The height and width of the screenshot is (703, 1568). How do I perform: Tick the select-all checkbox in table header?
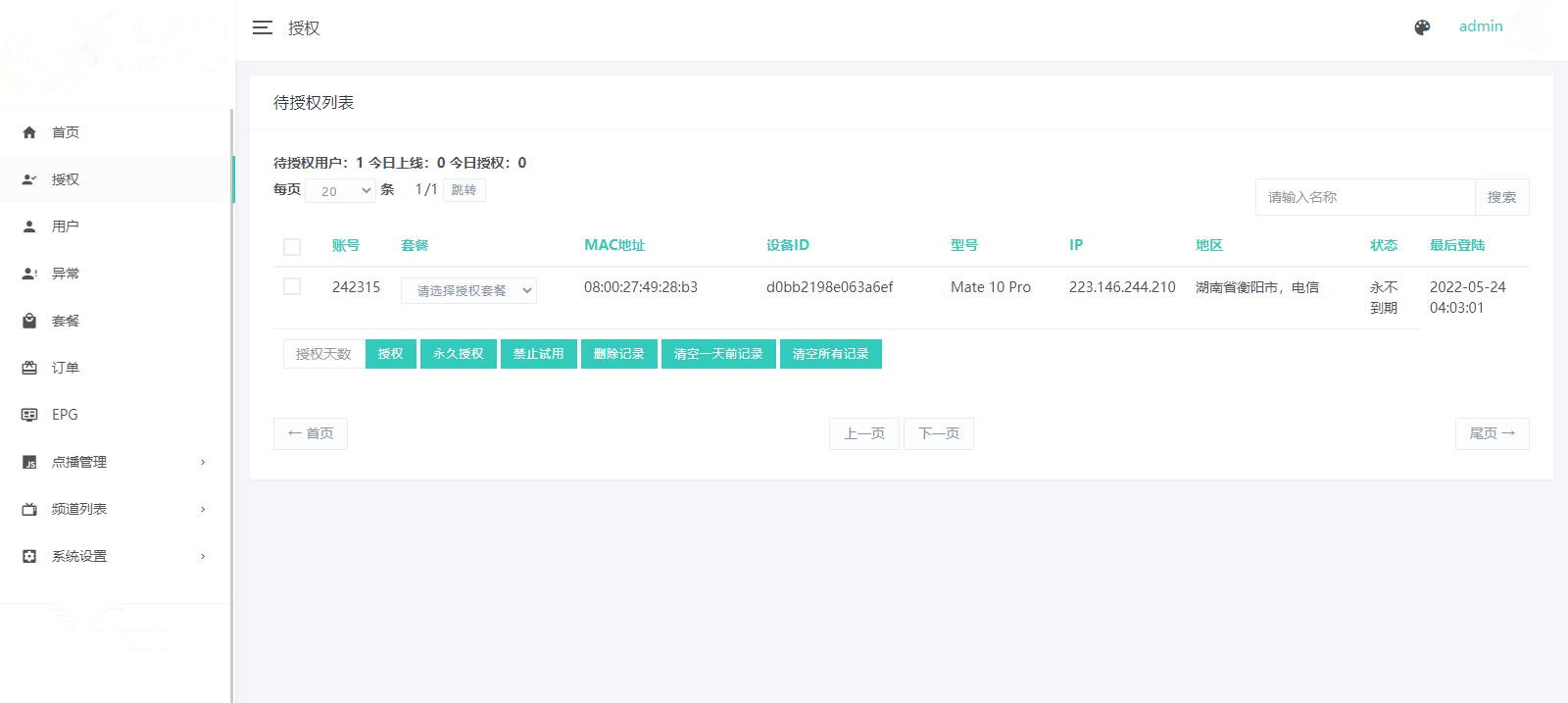click(292, 247)
